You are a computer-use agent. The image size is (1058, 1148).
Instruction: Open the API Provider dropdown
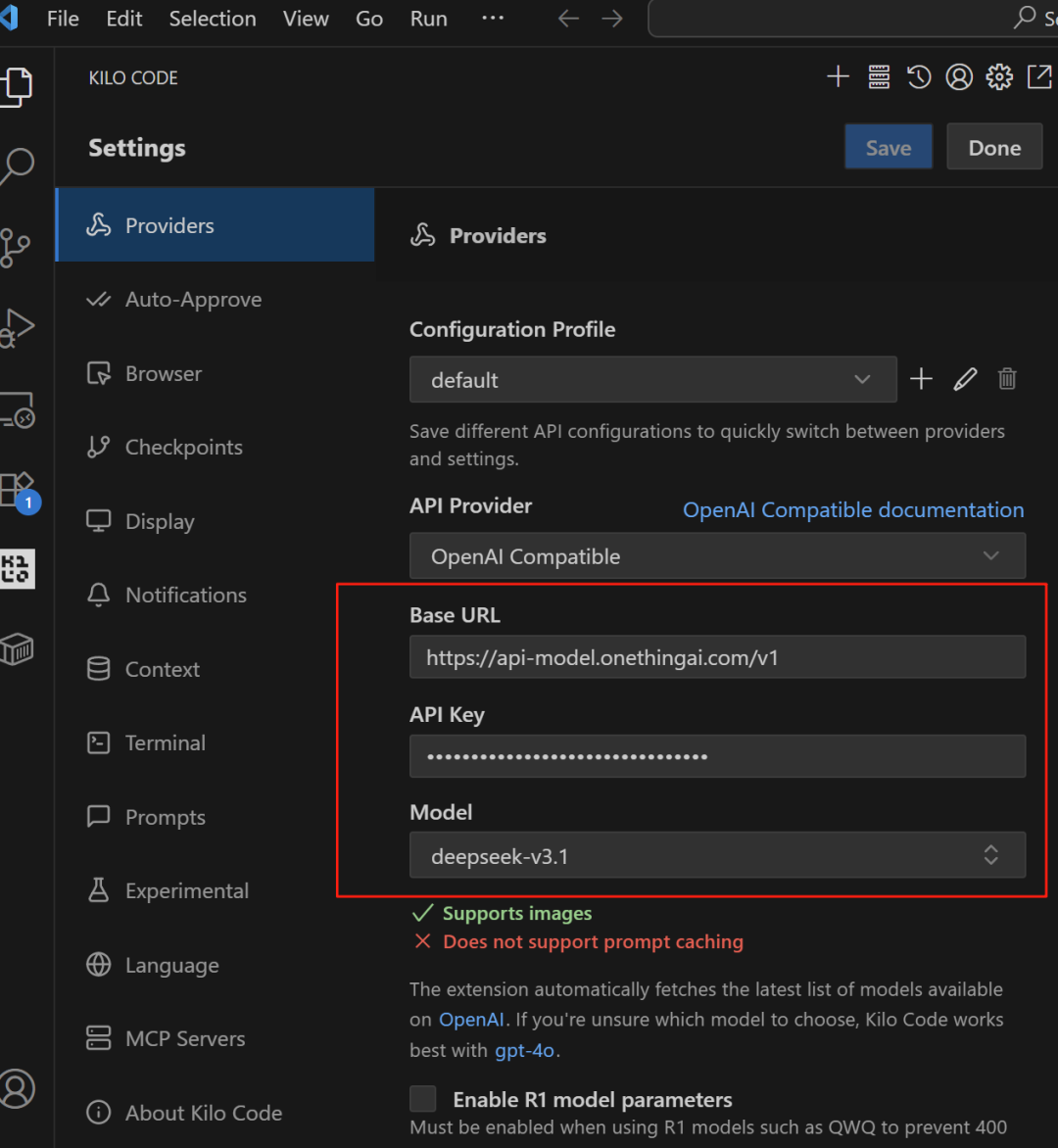pos(717,556)
